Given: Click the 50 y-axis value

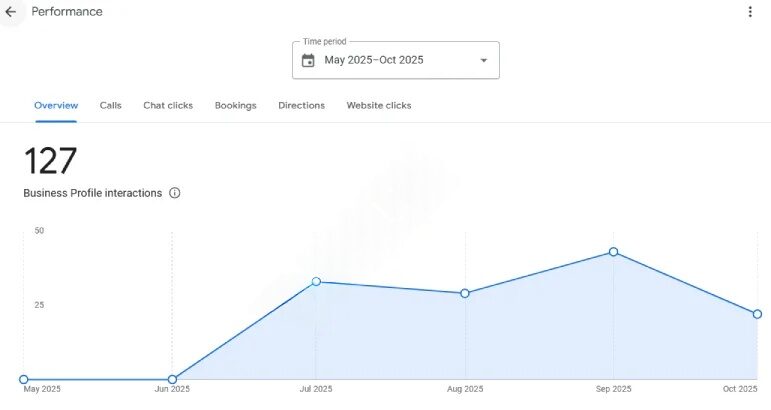Looking at the screenshot, I should [x=39, y=231].
